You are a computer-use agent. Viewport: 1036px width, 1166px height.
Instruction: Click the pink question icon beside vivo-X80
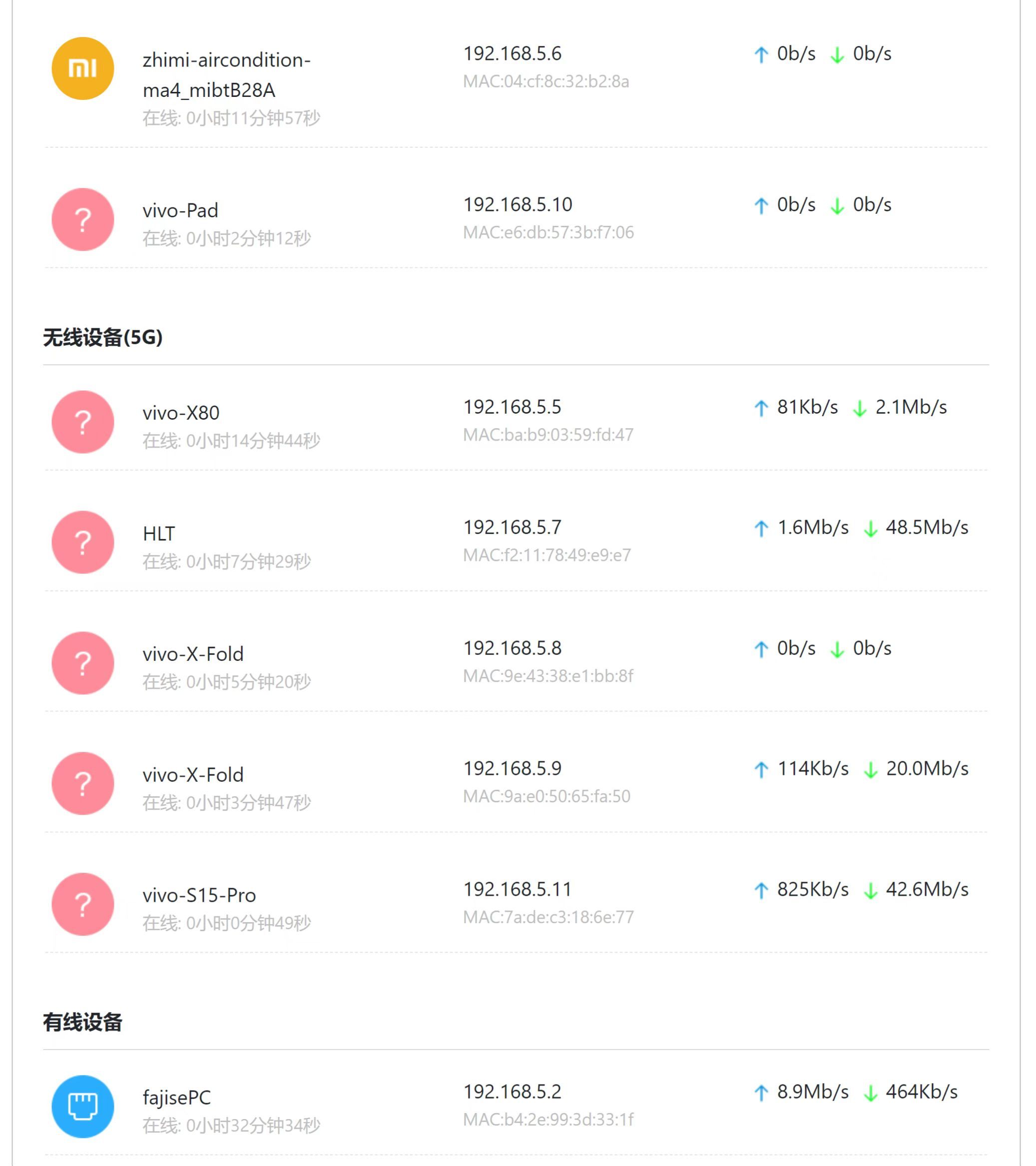coord(83,422)
